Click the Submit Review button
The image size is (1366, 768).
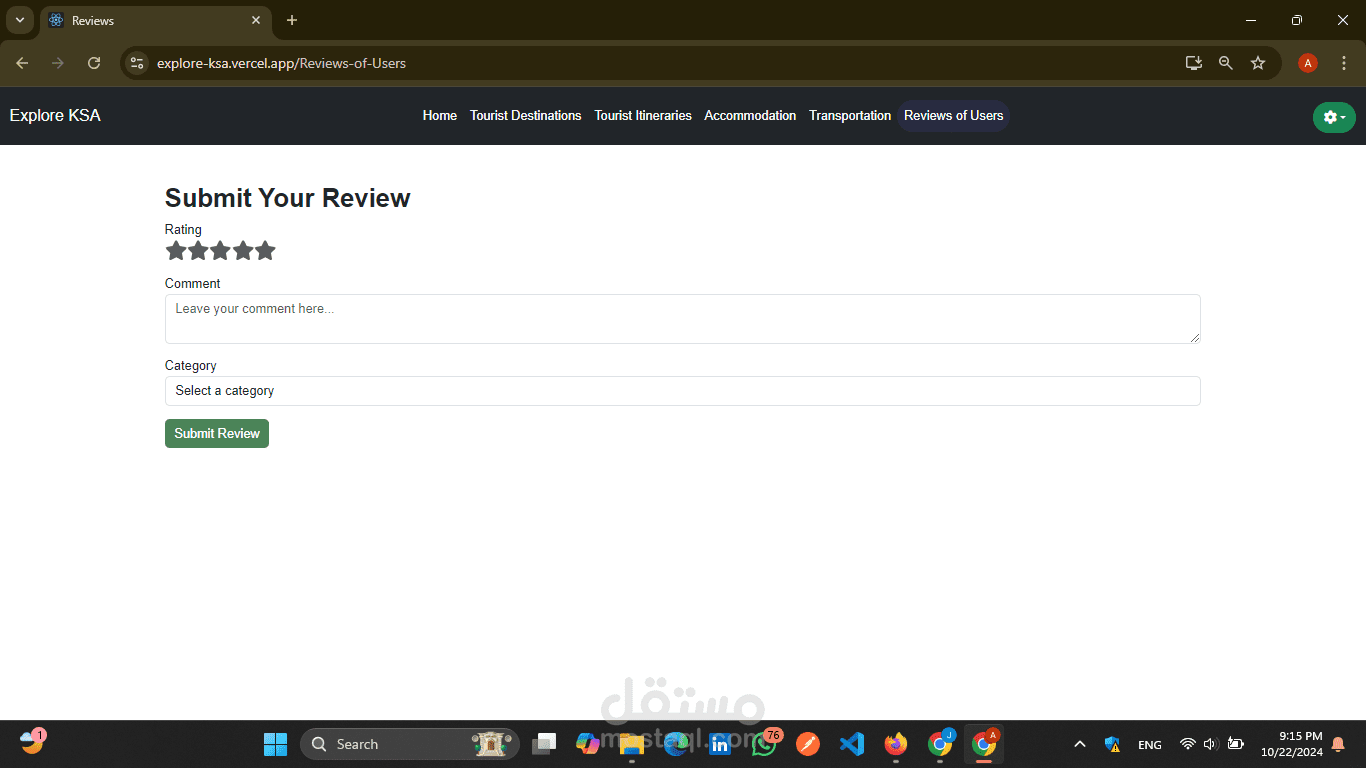click(x=217, y=433)
